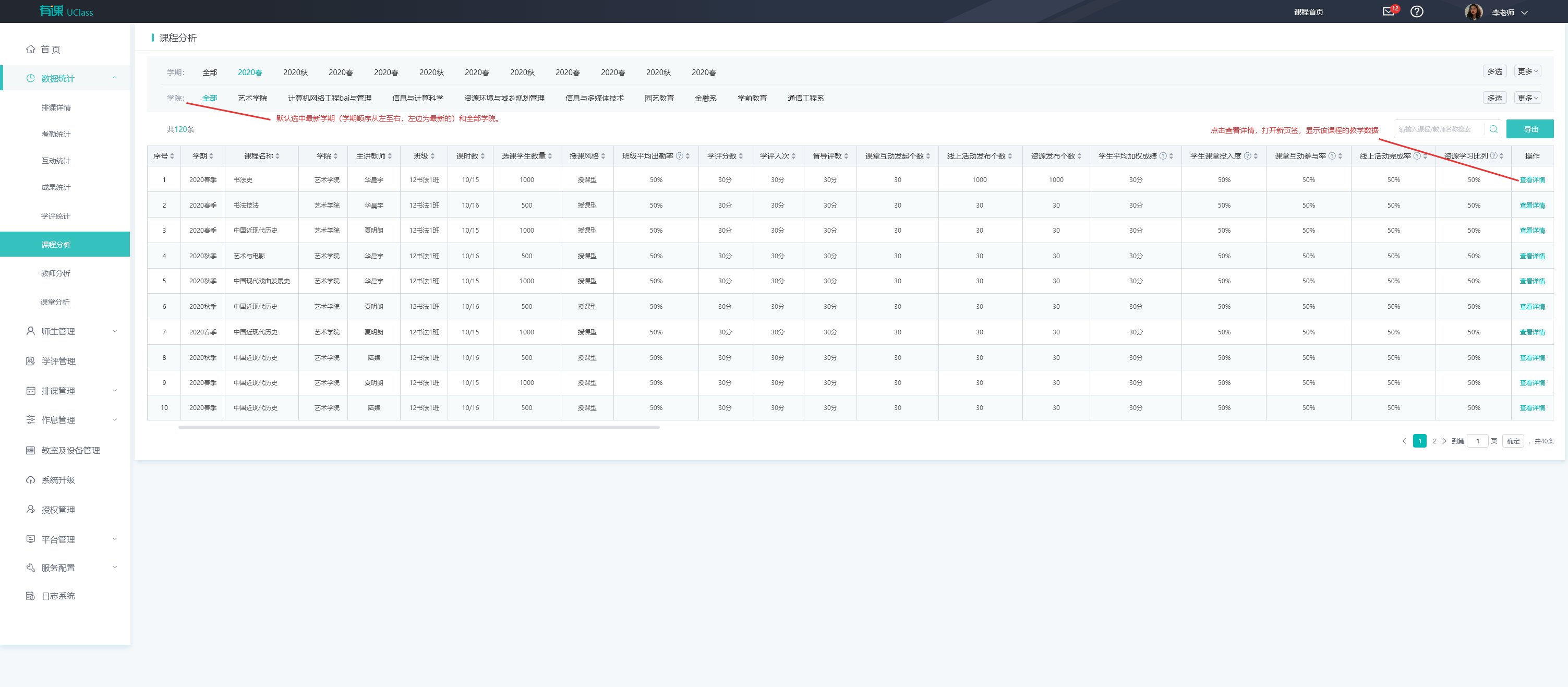Click the 导出 export button
The height and width of the screenshot is (687, 1568).
click(1529, 129)
